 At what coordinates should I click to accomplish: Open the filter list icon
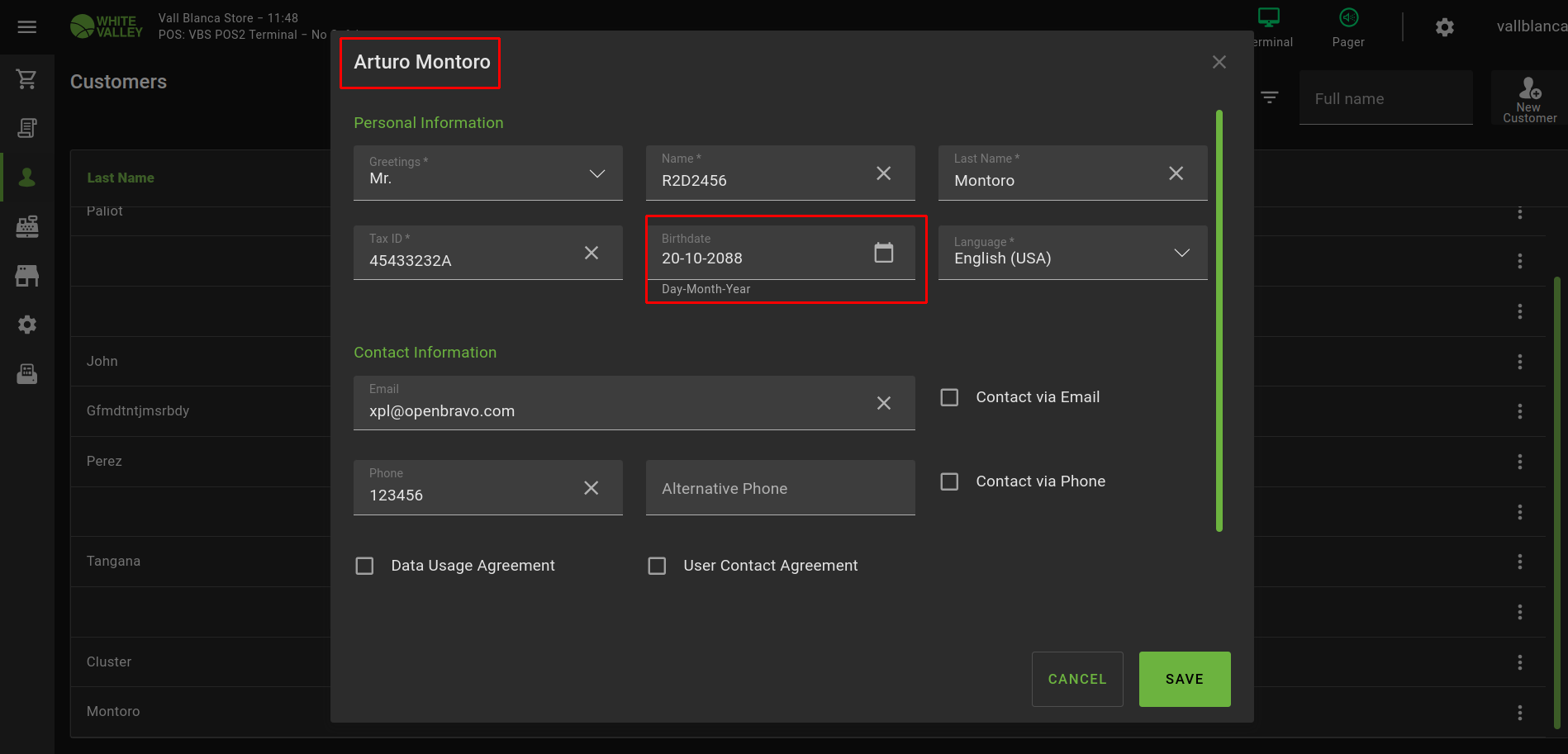[1270, 97]
